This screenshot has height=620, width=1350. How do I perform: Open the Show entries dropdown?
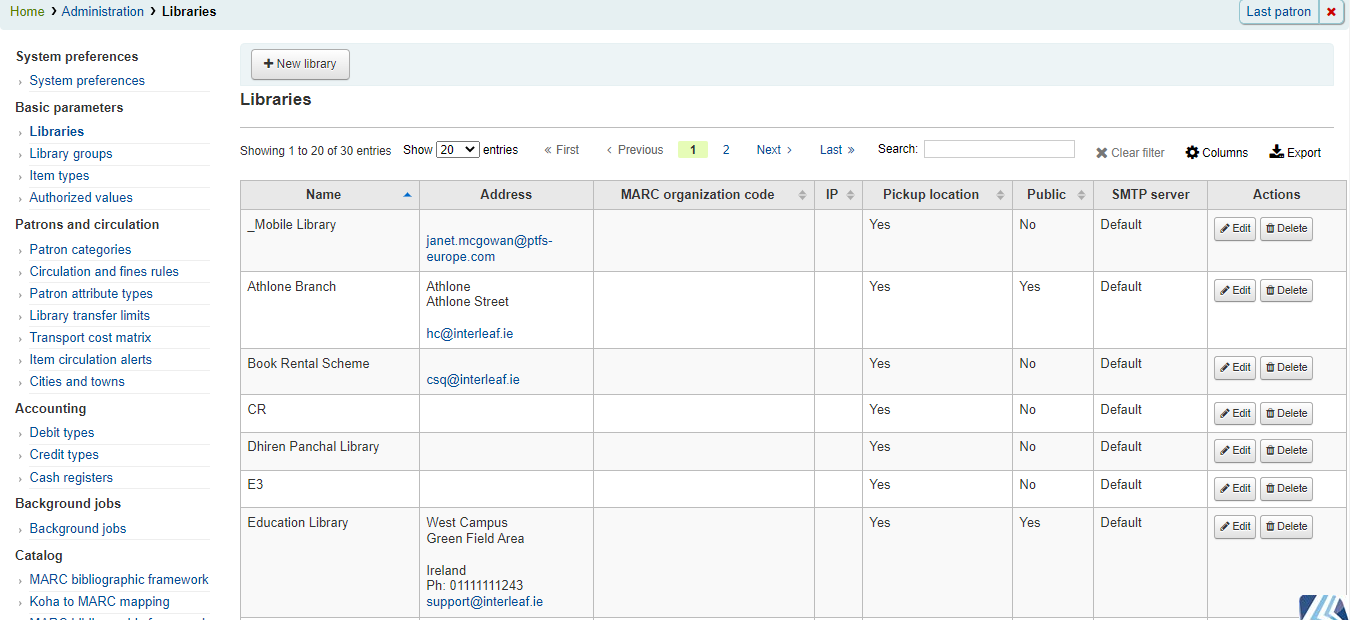click(x=458, y=150)
